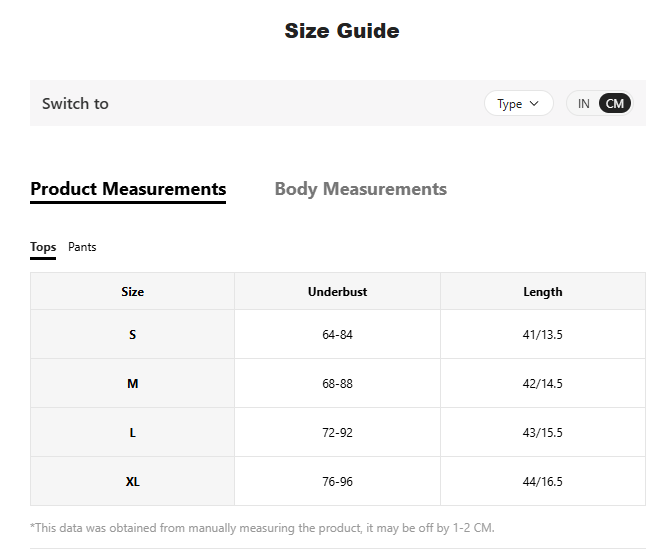Show the Pants measurements
The height and width of the screenshot is (560, 660).
tap(82, 247)
